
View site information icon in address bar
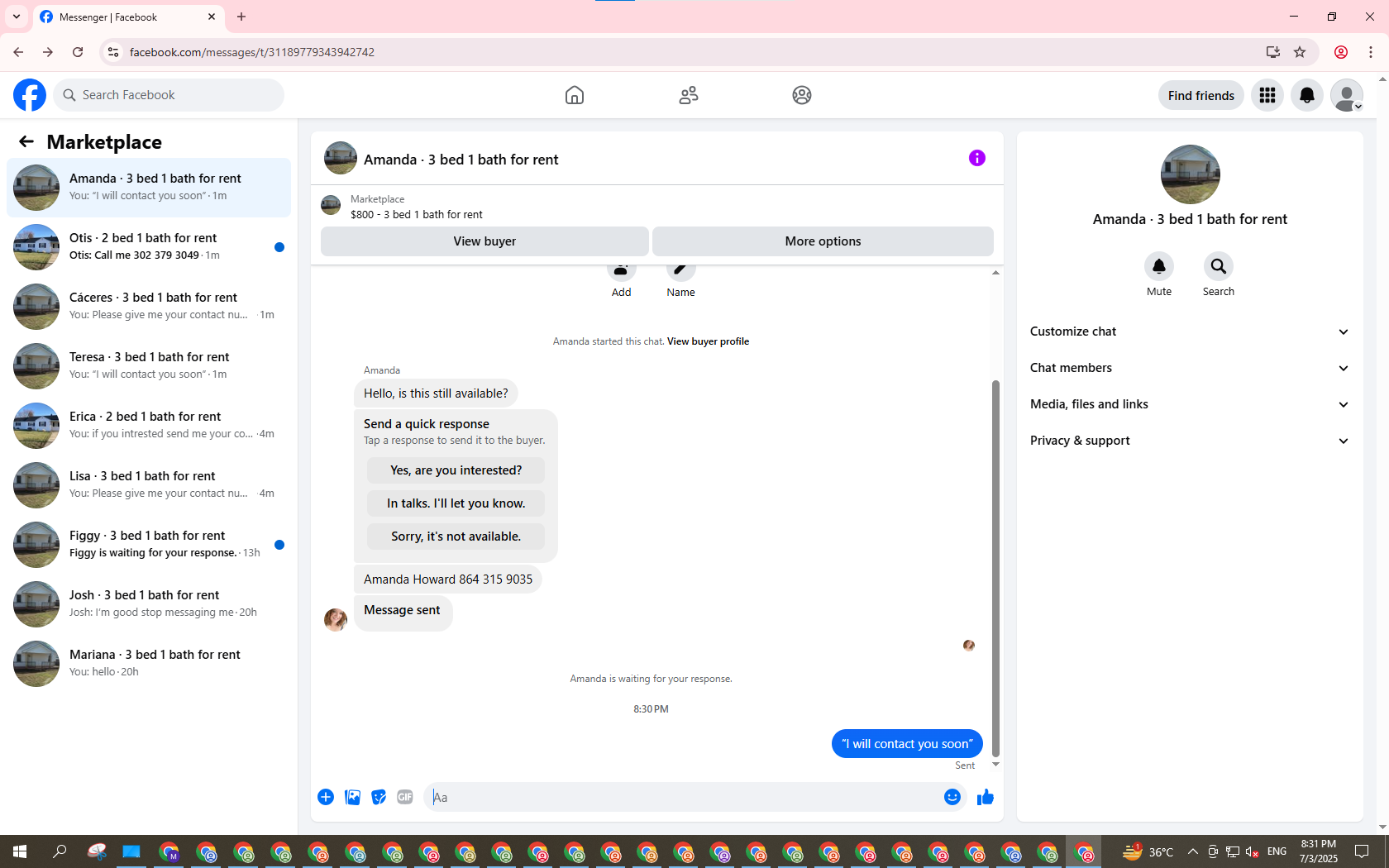[113, 52]
